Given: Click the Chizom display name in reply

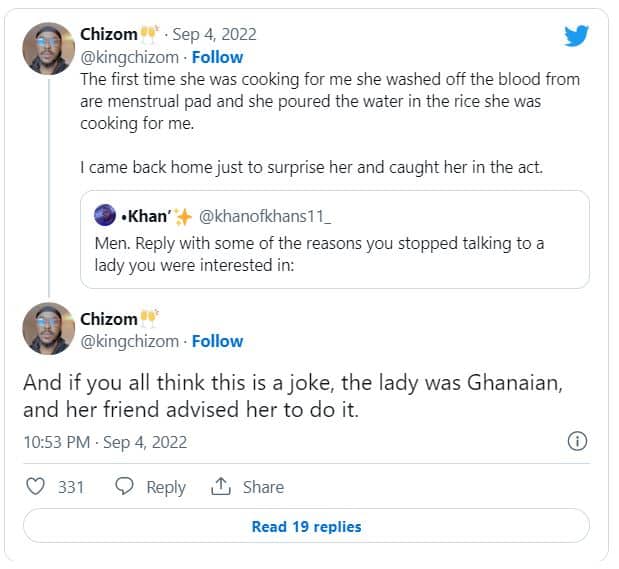Looking at the screenshot, I should [108, 319].
